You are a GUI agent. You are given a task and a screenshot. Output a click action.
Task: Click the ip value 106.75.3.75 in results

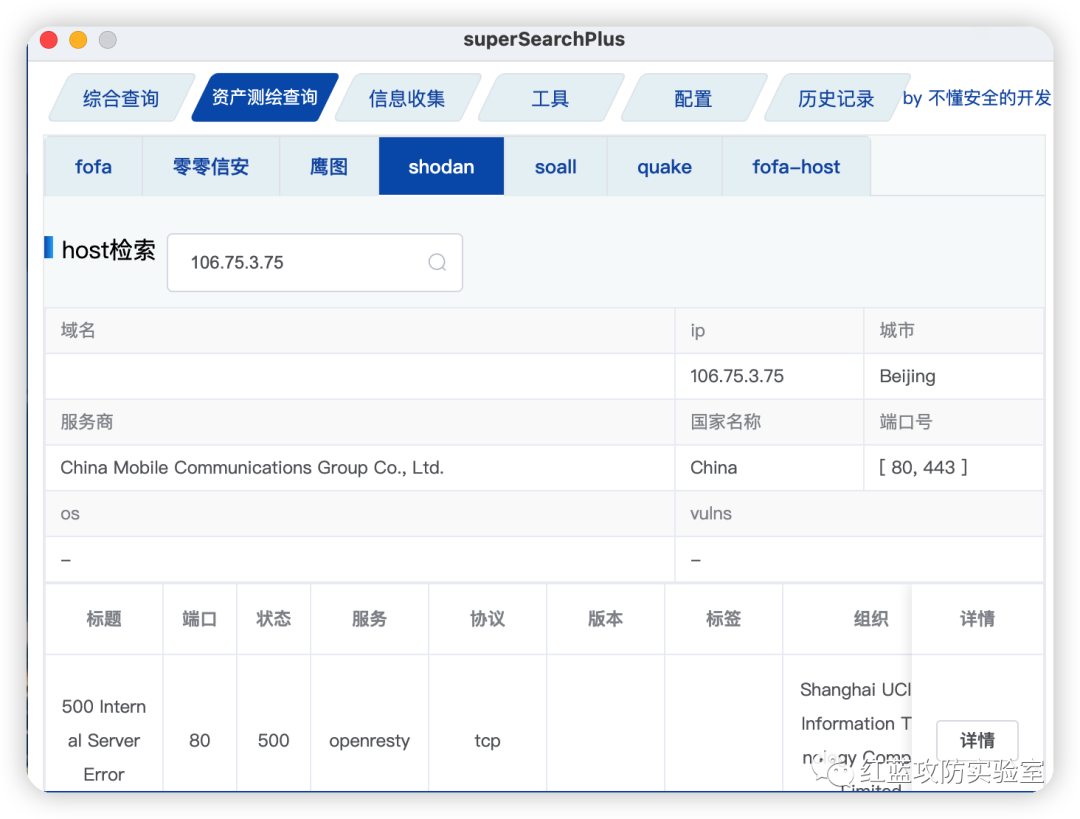pos(737,376)
